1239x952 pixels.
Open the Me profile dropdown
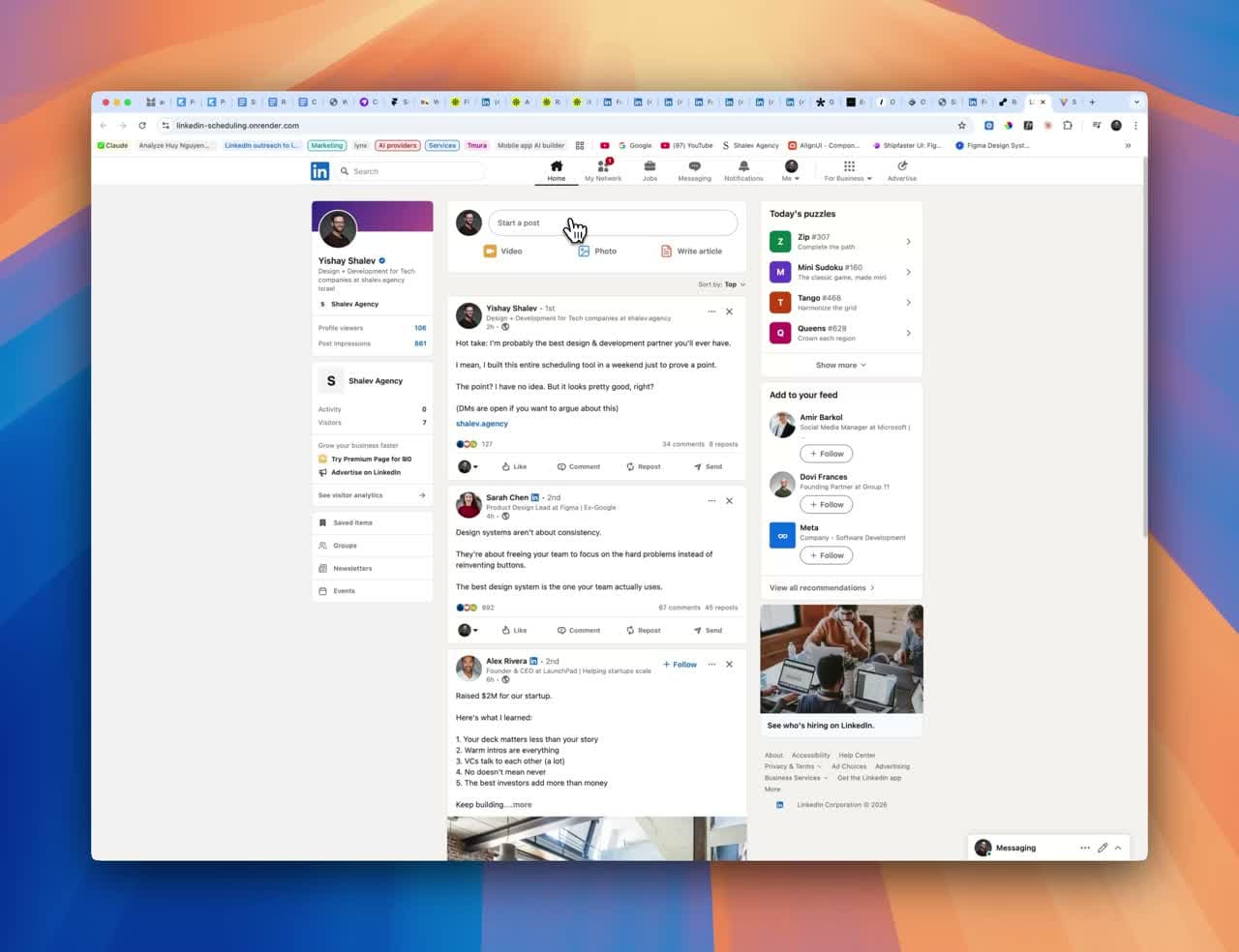pyautogui.click(x=791, y=171)
